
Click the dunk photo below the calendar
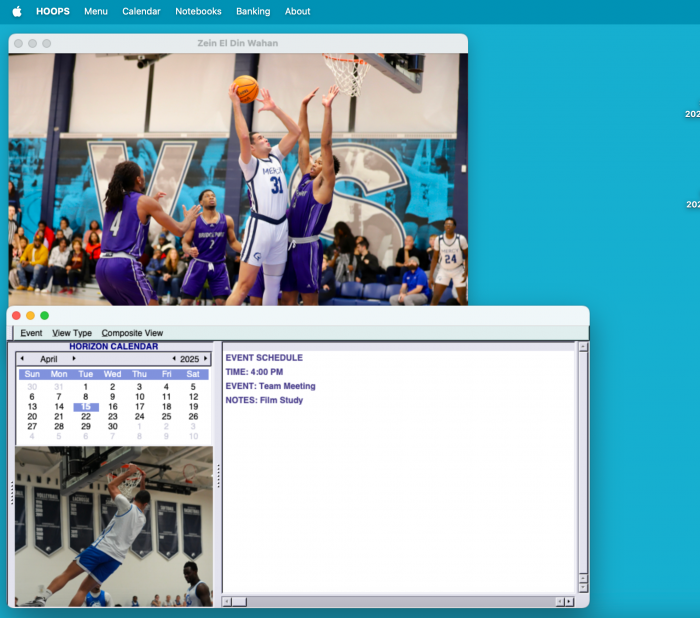(x=113, y=526)
